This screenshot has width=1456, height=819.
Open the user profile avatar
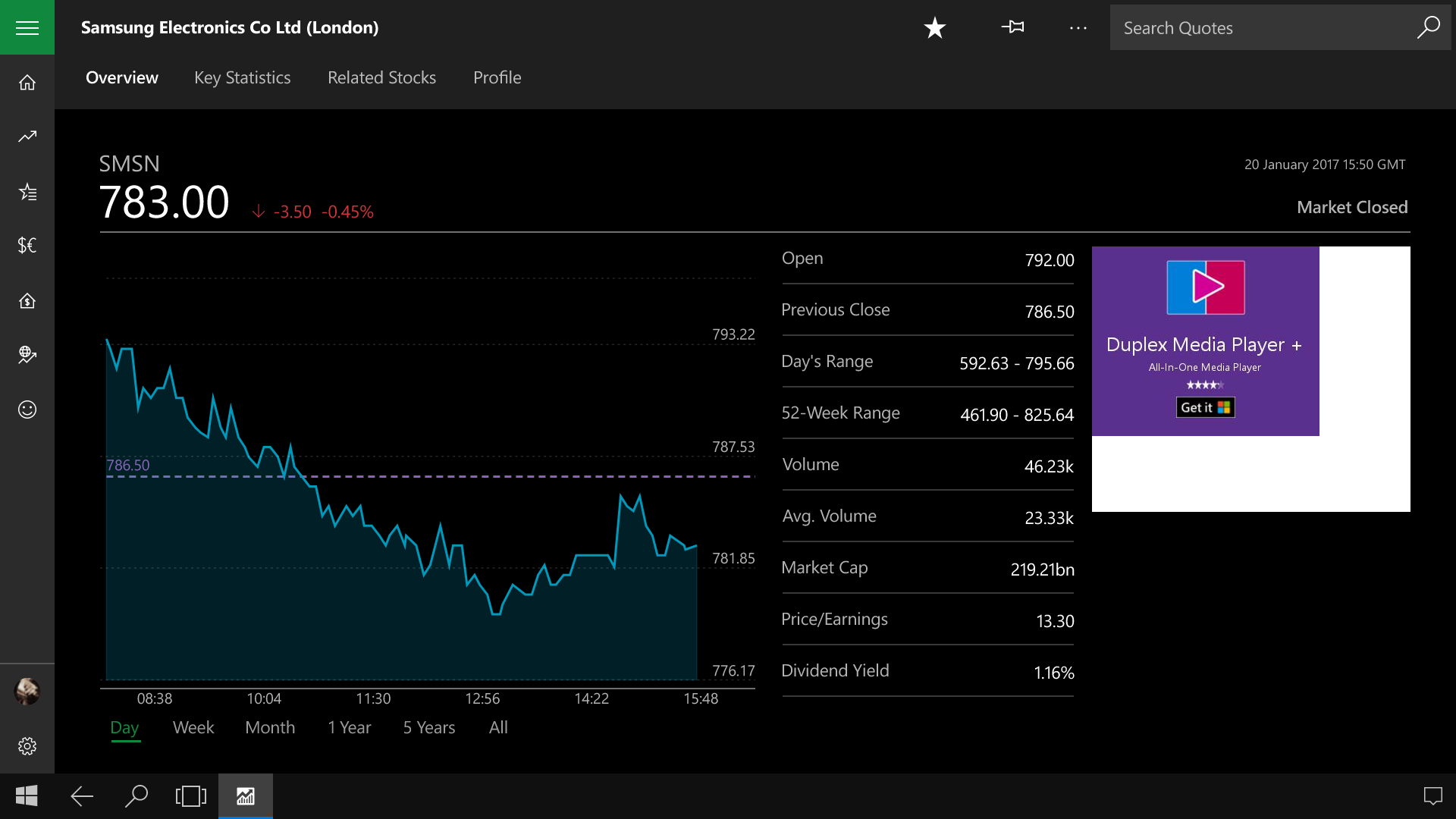(x=27, y=691)
